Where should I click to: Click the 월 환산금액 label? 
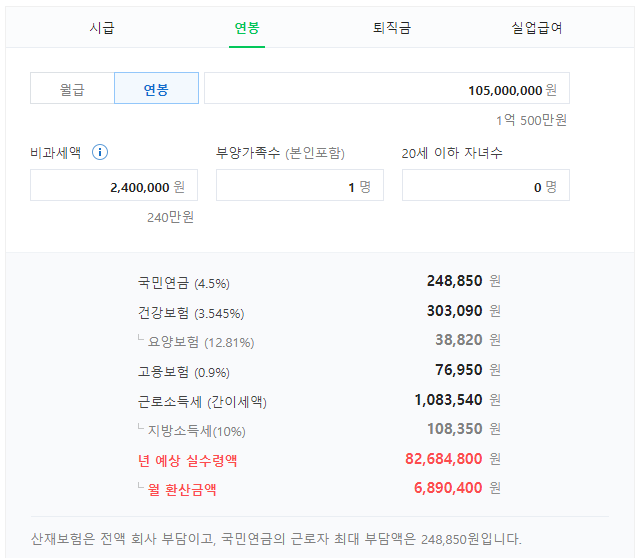point(182,489)
